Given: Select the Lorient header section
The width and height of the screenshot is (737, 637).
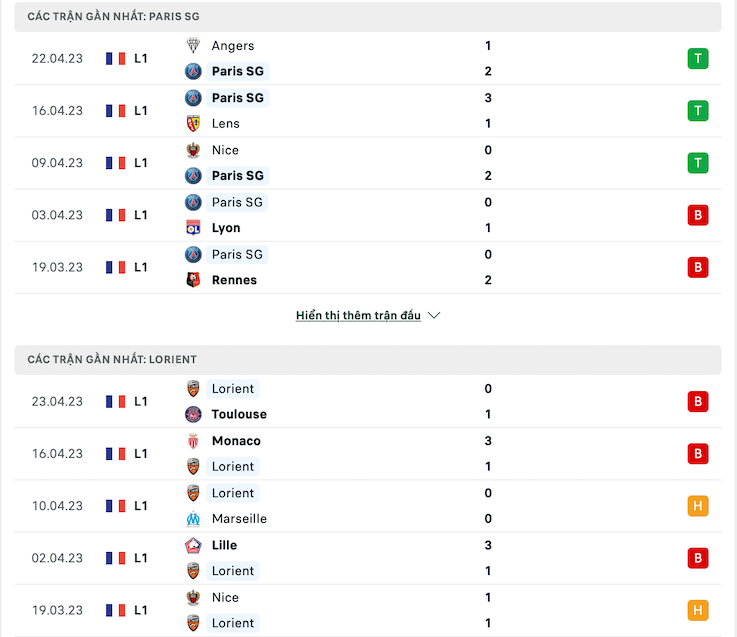Looking at the screenshot, I should coord(368,360).
